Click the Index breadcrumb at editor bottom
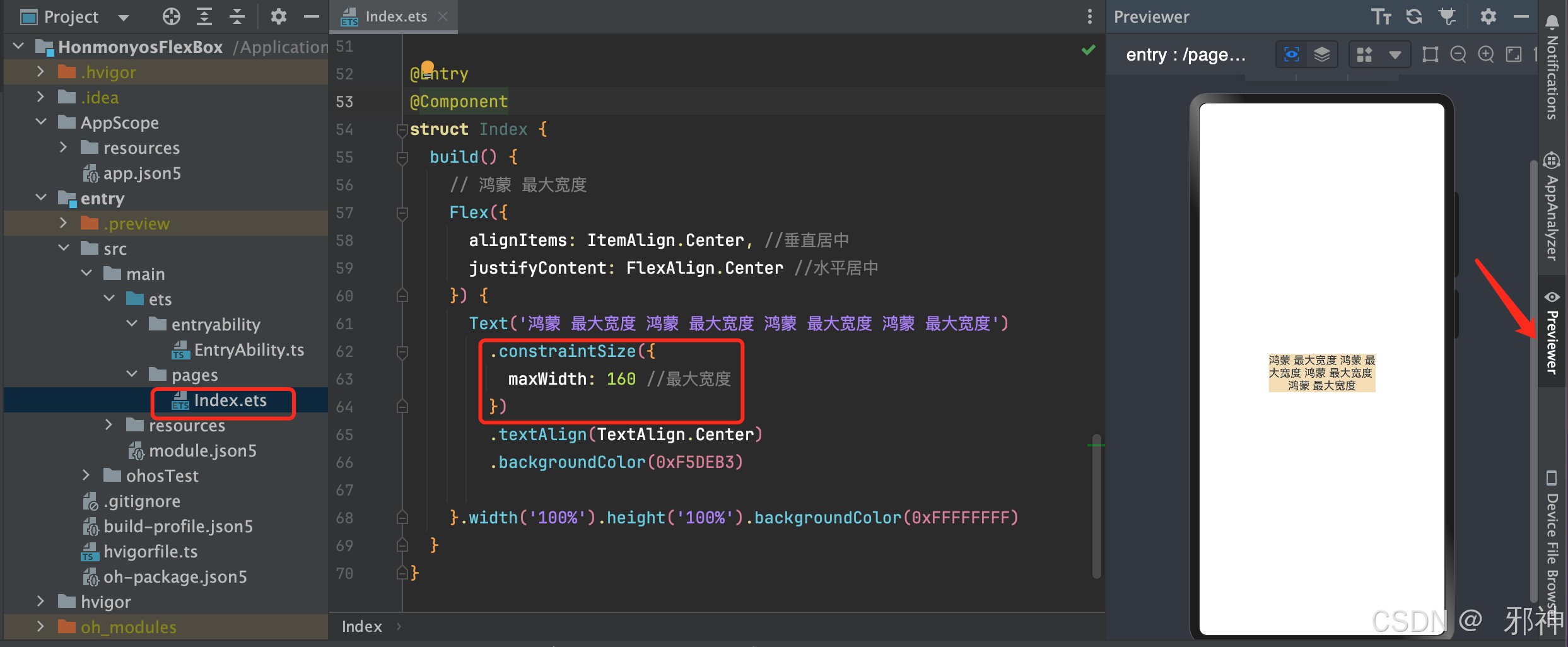Screen dimensions: 1568x647 (x=361, y=626)
